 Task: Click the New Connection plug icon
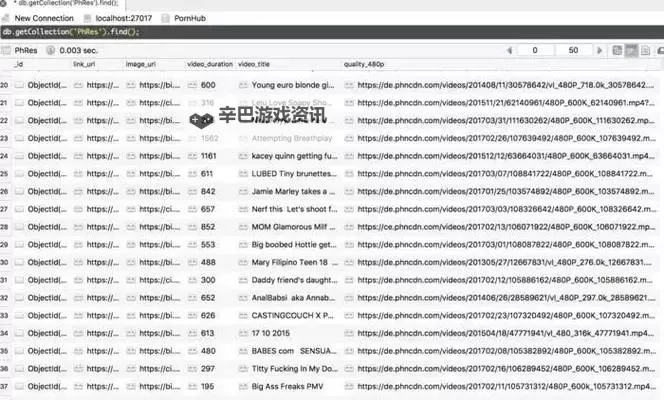7,18
